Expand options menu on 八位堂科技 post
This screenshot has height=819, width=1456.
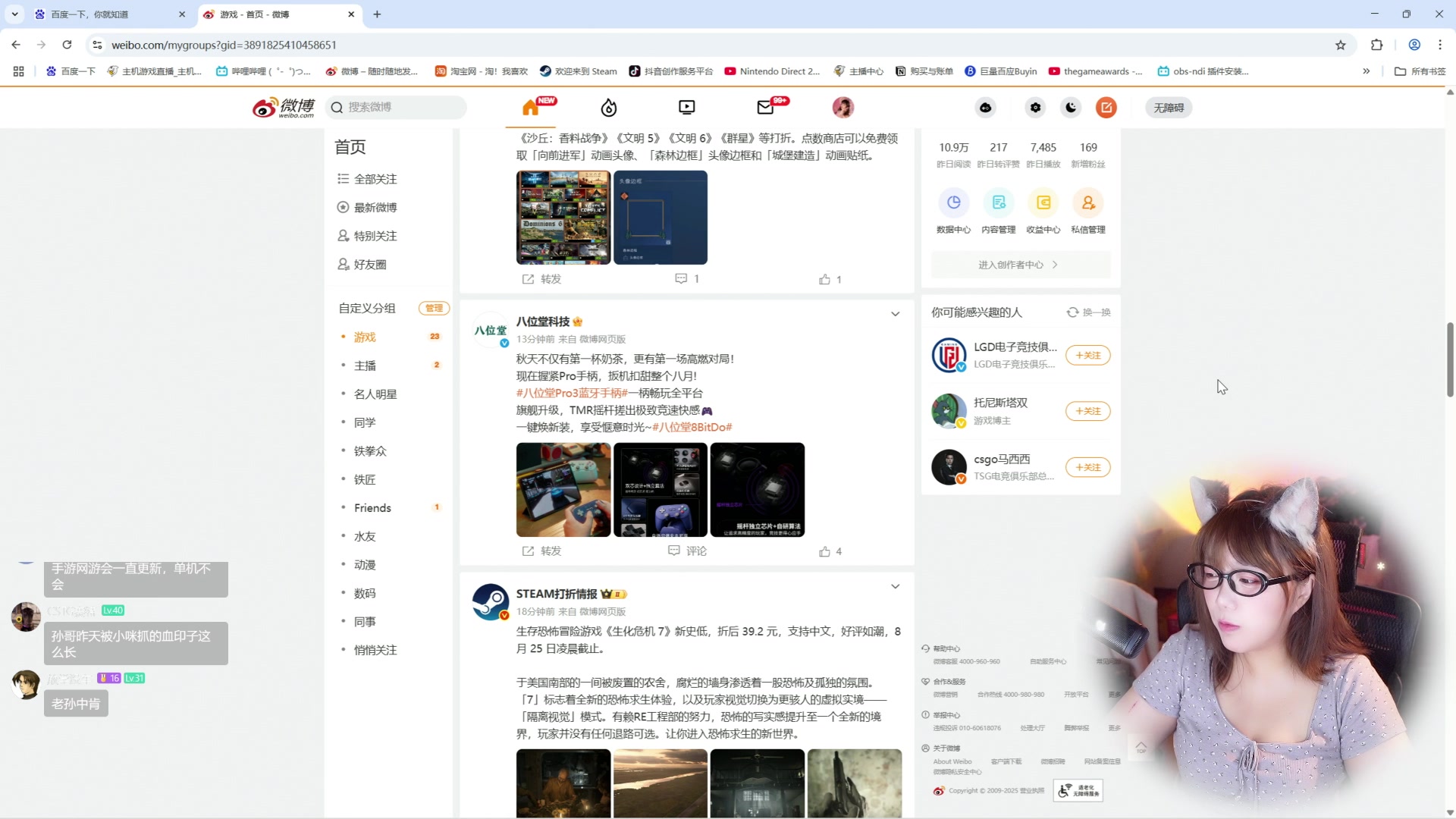(896, 314)
